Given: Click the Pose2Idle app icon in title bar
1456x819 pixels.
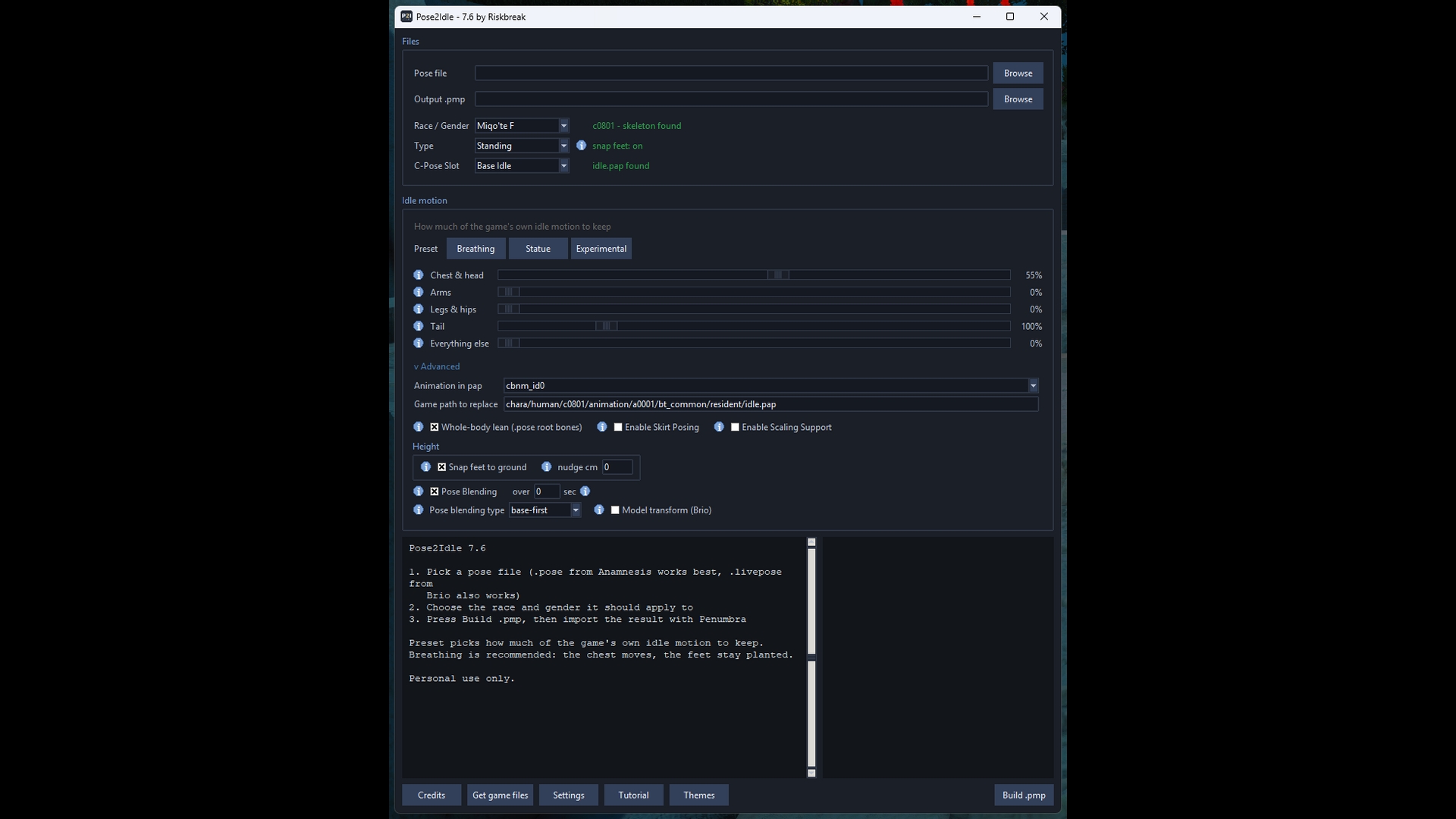Looking at the screenshot, I should click(406, 17).
